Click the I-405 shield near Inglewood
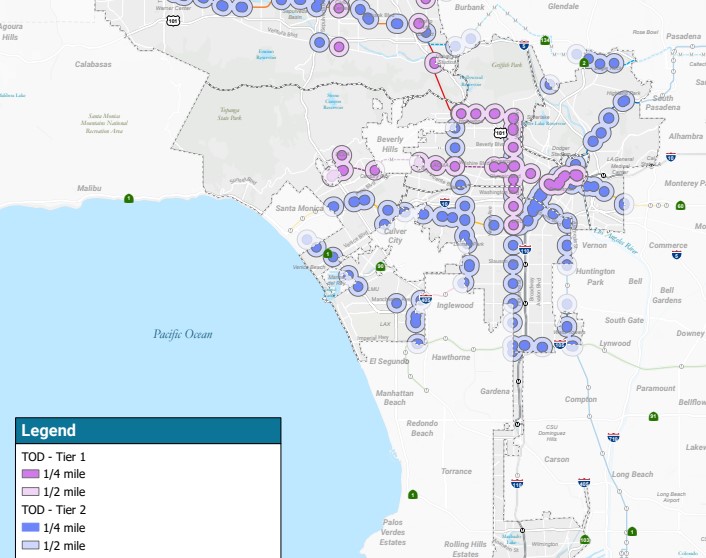 (x=425, y=298)
